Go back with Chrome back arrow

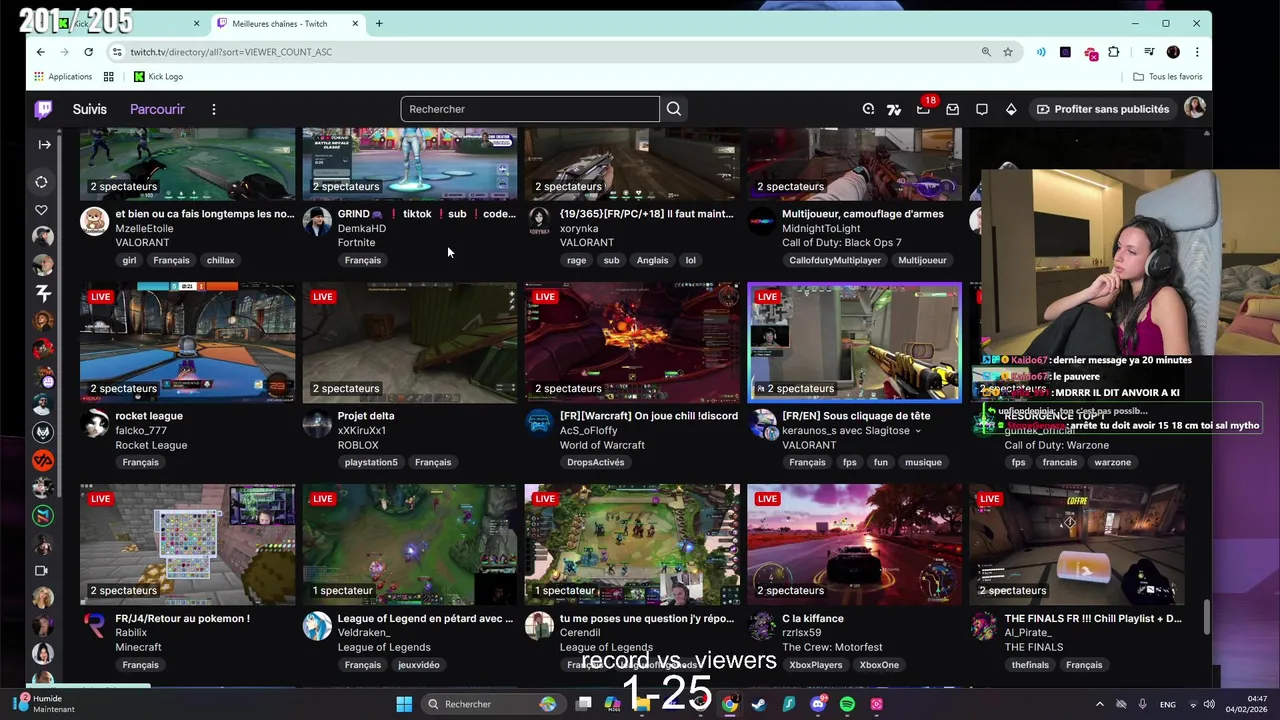tap(40, 52)
